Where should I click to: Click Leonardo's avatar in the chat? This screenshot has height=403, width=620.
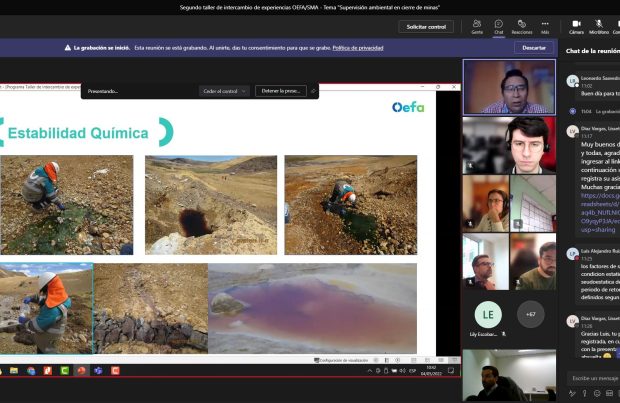click(572, 81)
